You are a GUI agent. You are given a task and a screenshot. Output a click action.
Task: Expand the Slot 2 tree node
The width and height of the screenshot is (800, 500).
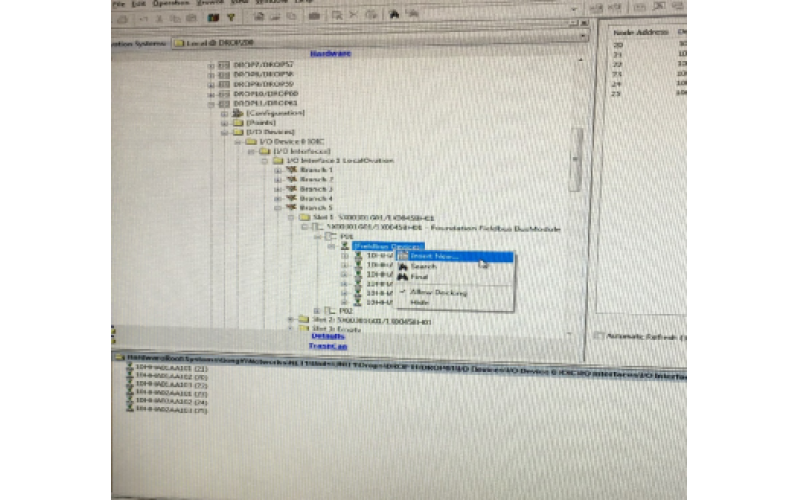(x=291, y=319)
